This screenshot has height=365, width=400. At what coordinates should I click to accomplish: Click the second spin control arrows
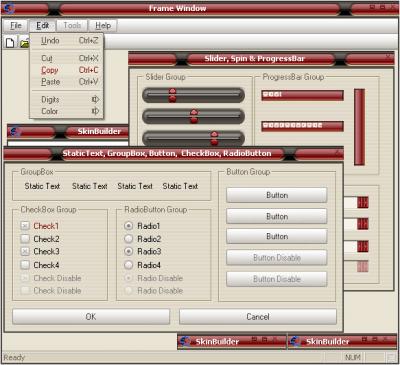point(363,224)
